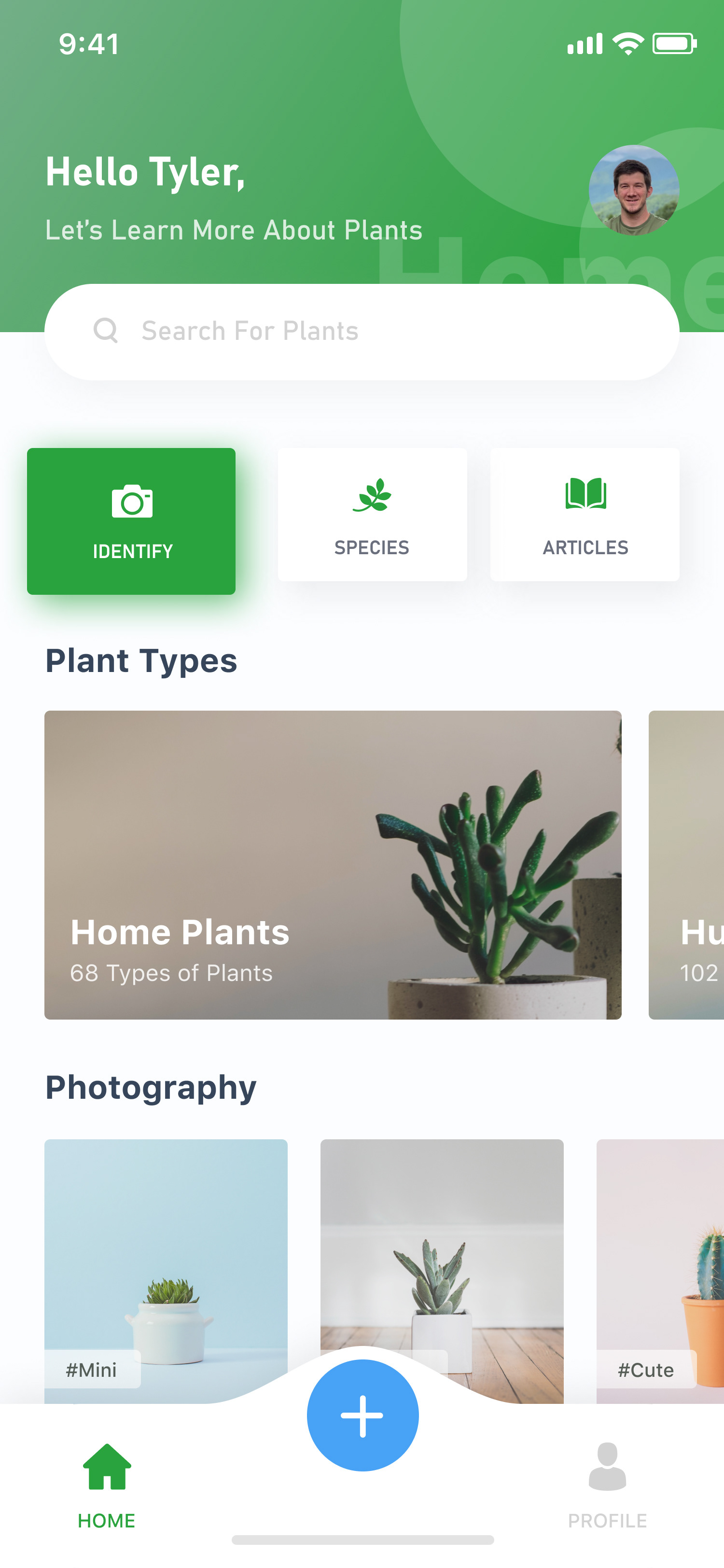Tap the camera icon in Identify

tap(132, 502)
